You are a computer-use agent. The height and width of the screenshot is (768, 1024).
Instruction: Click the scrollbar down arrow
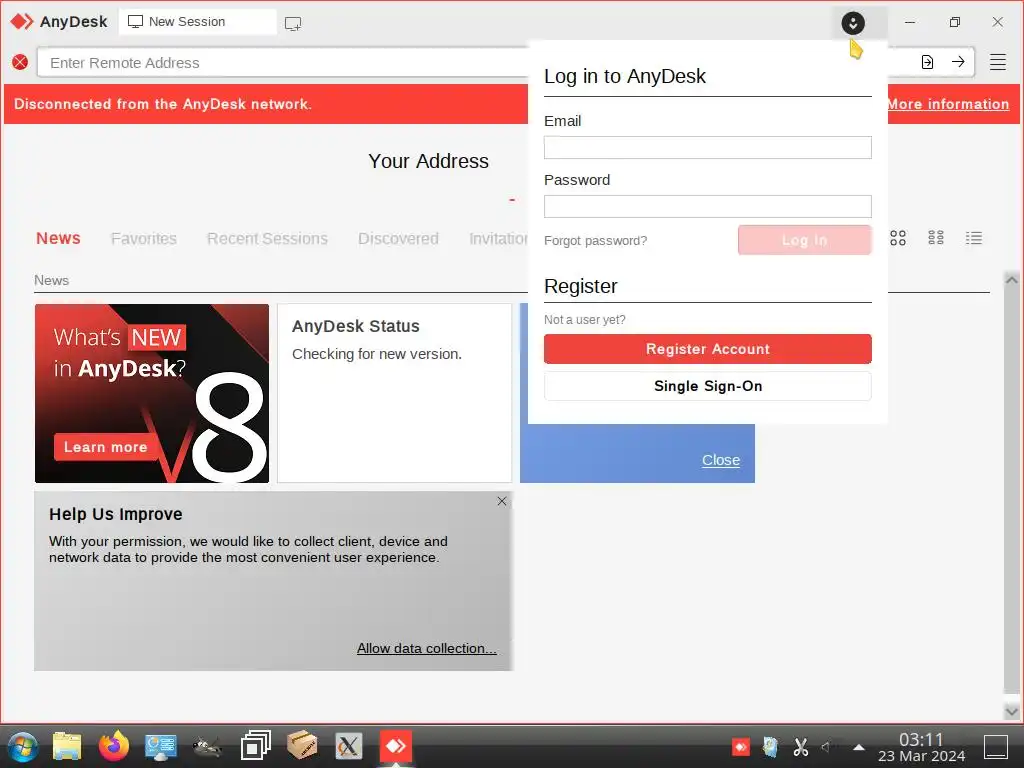pyautogui.click(x=1012, y=712)
